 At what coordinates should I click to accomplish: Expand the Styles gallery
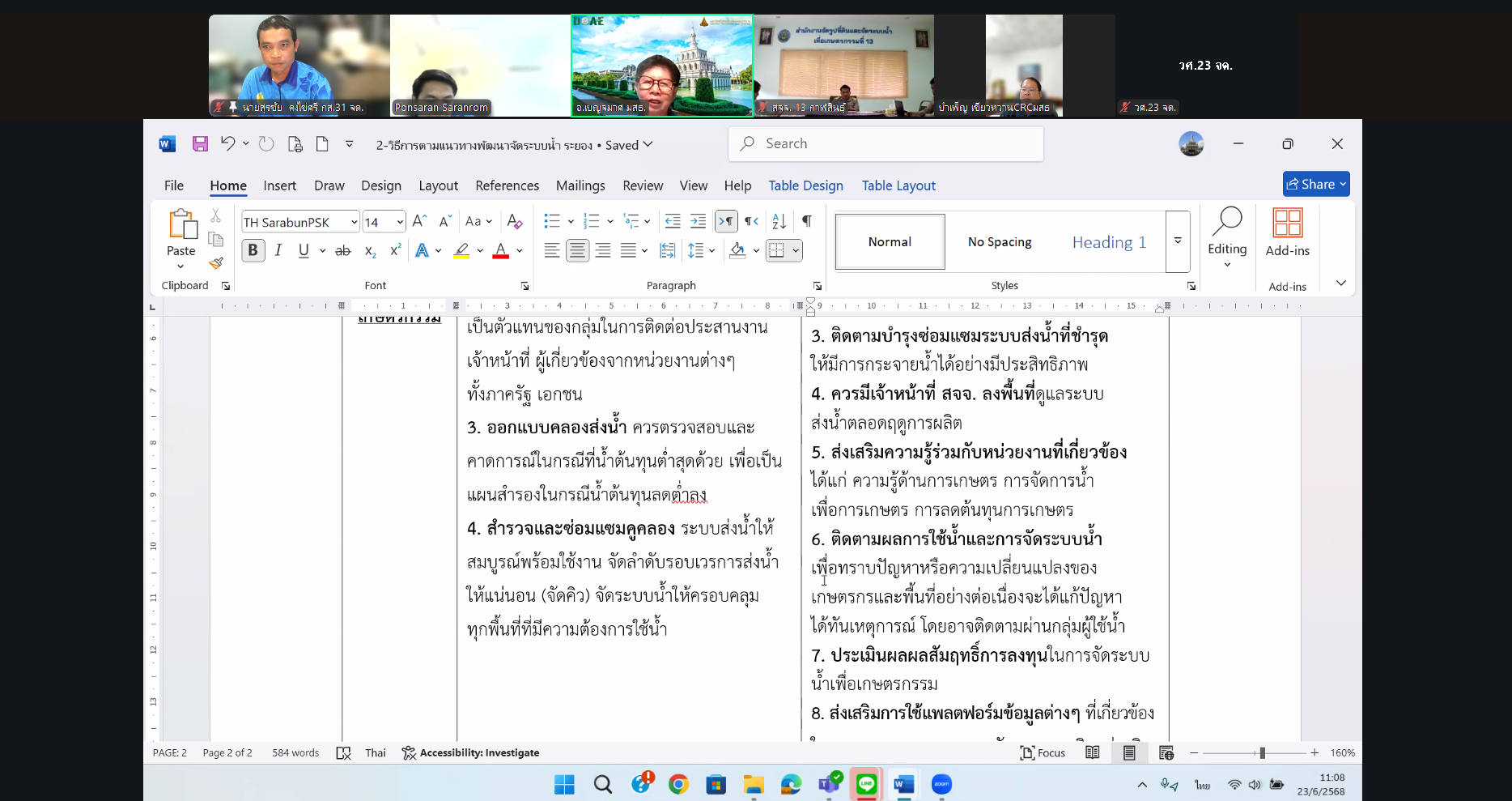pyautogui.click(x=1178, y=241)
